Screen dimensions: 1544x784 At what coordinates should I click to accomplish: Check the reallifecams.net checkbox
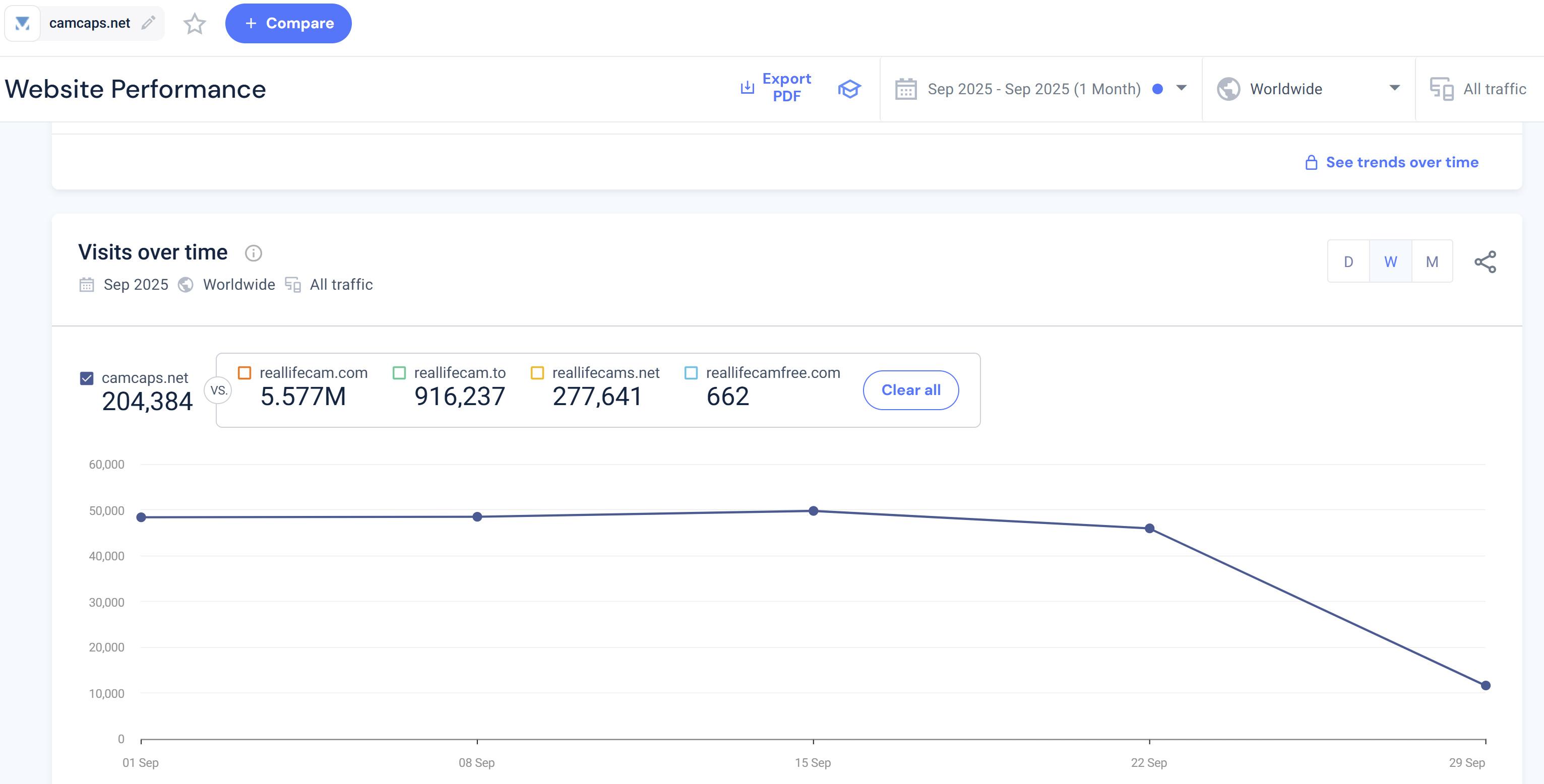tap(537, 372)
